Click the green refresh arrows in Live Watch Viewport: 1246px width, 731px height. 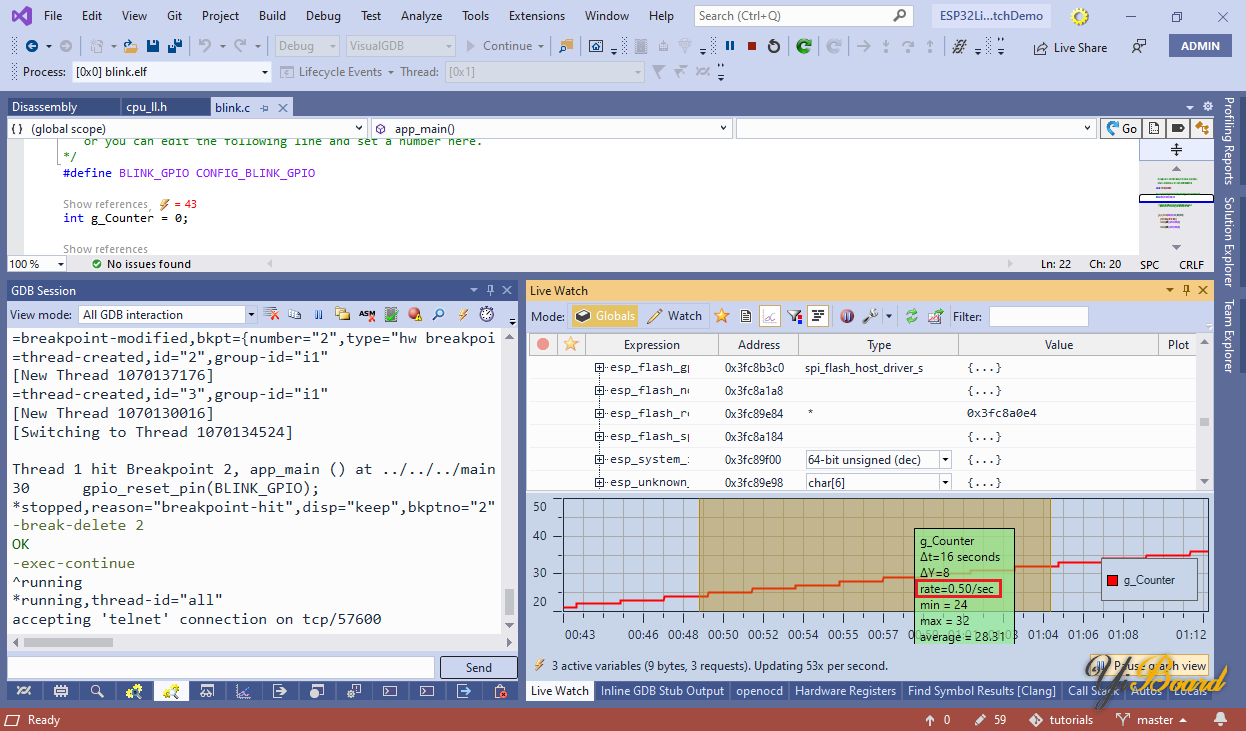pos(912,316)
